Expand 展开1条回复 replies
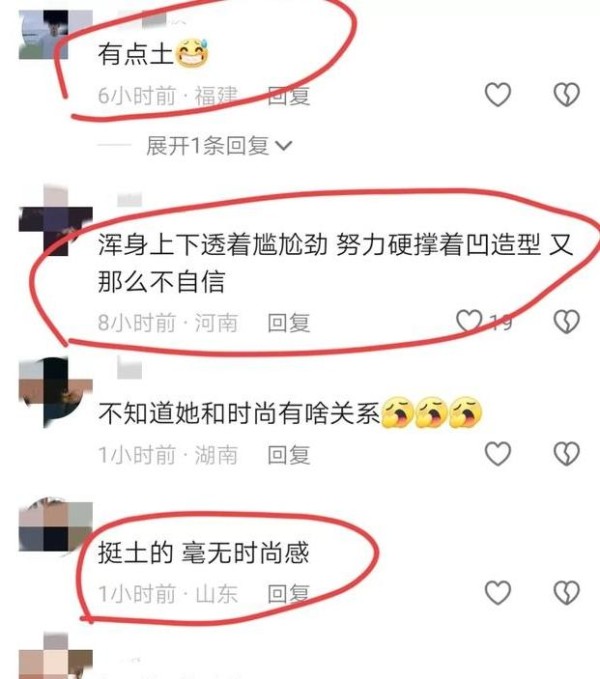 219,146
